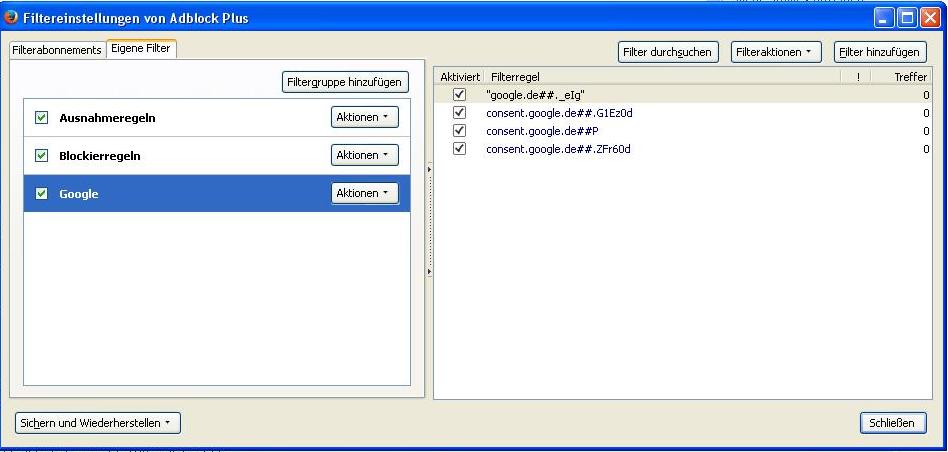Switch to the Filterabonnements tab
Viewport: 948px width, 452px height.
pos(57,50)
